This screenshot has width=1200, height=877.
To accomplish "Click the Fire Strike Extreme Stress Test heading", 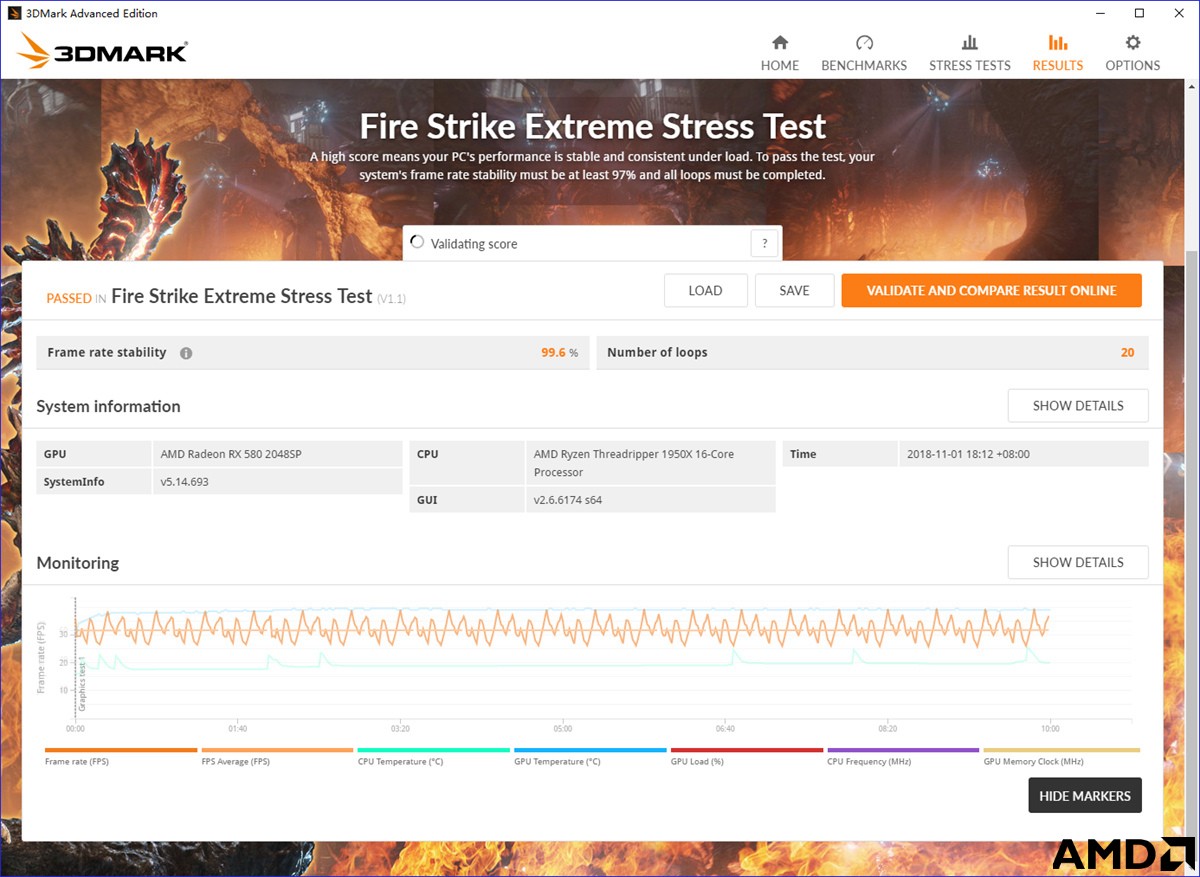I will coord(593,127).
